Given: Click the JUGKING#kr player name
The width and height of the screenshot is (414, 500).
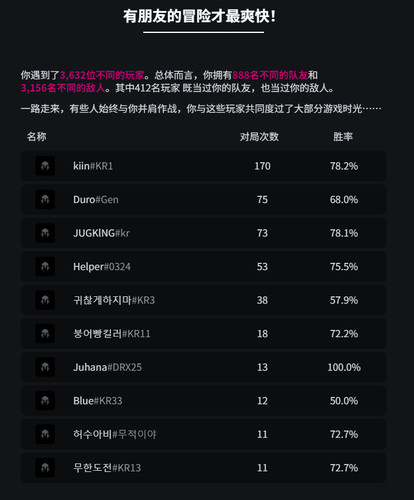Looking at the screenshot, I should [101, 233].
